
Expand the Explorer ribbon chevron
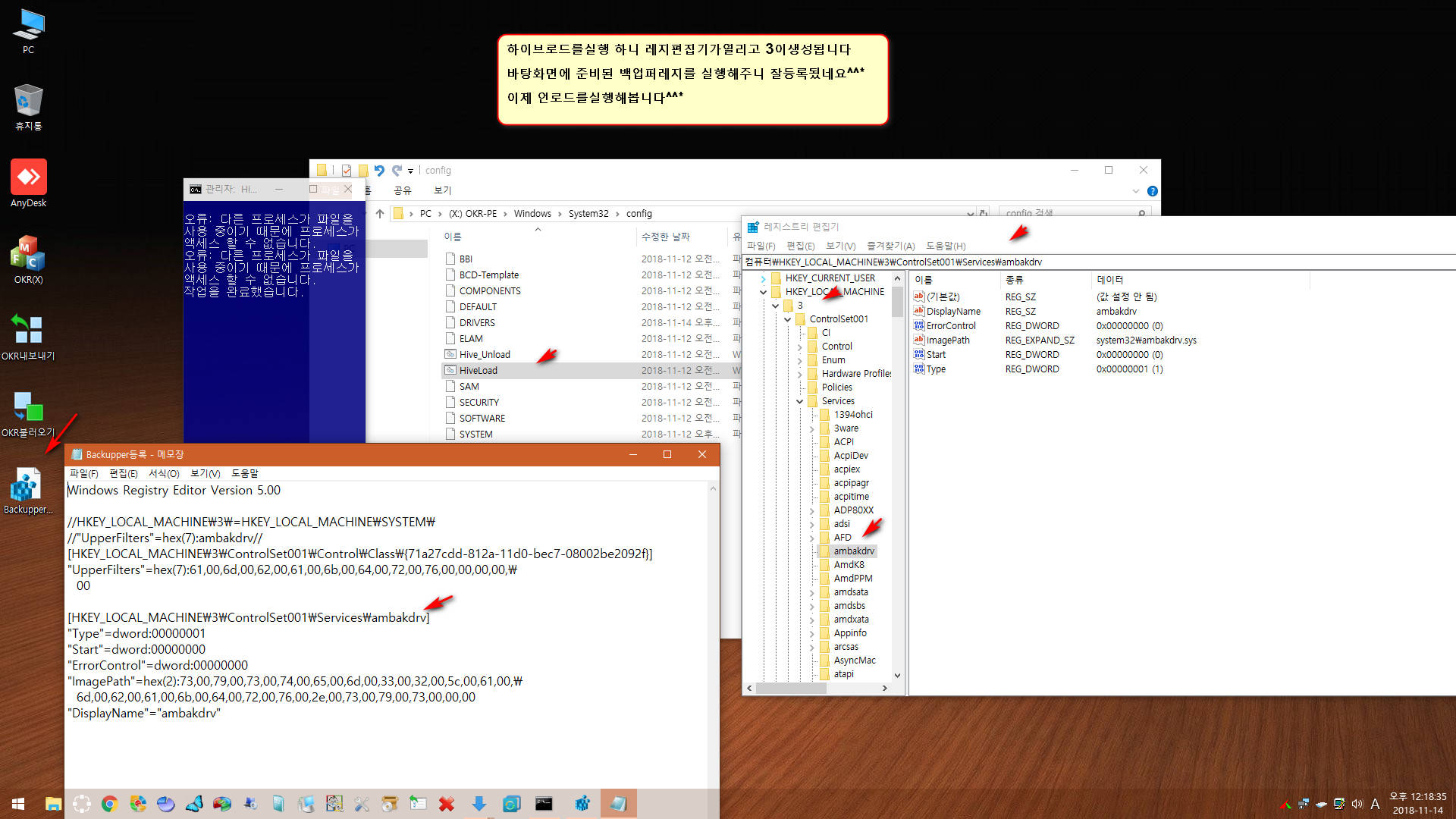pos(1135,191)
